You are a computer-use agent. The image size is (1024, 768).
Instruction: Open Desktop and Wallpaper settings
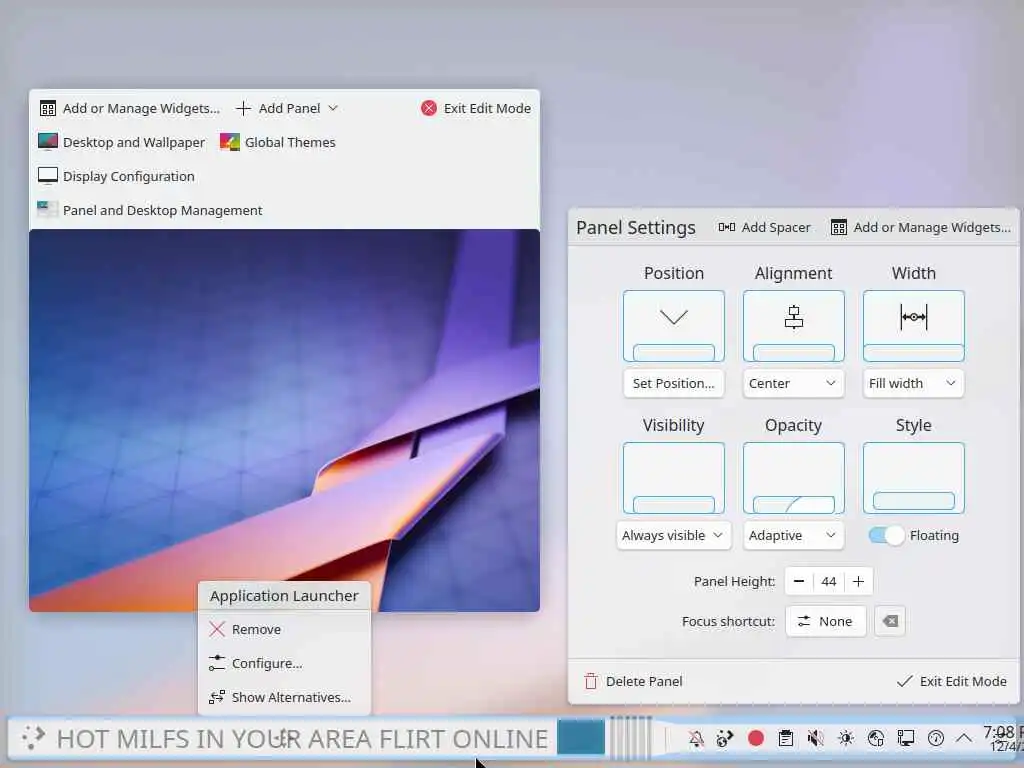121,142
